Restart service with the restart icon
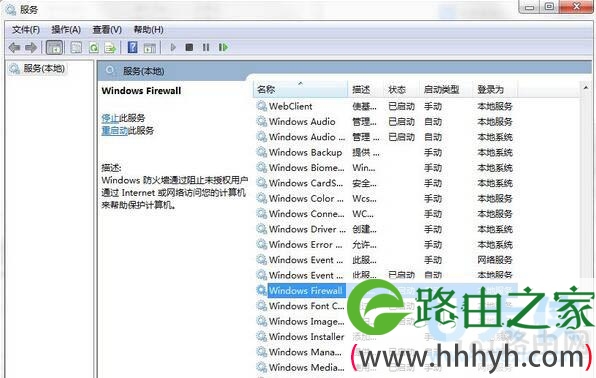 223,47
